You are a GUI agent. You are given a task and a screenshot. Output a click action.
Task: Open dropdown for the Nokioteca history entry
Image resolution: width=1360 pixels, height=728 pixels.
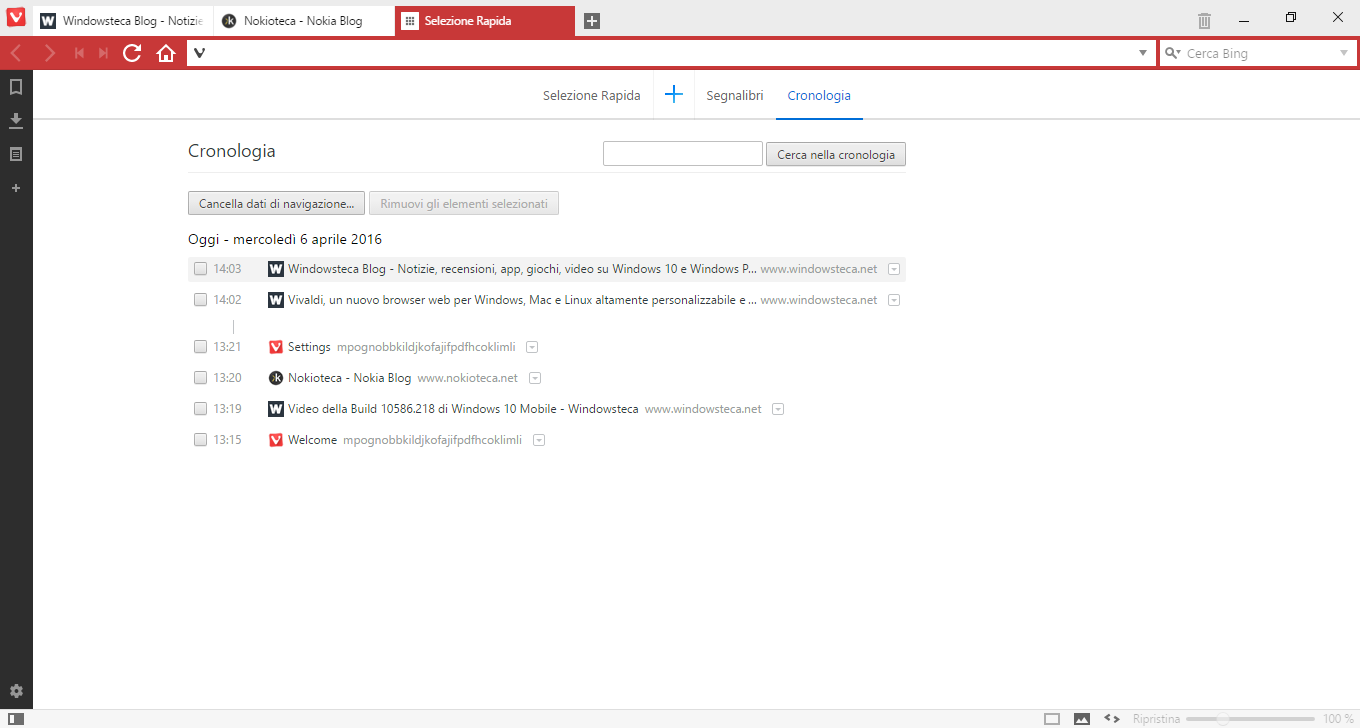pos(535,378)
